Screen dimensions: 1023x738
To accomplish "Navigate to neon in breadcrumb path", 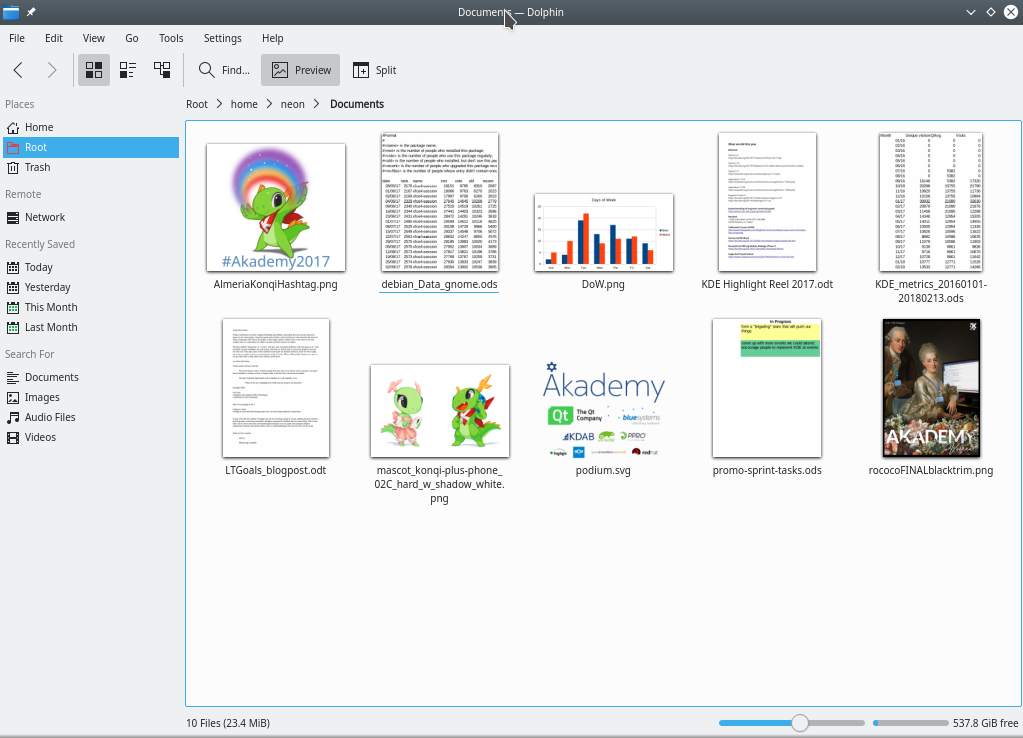I will point(293,104).
